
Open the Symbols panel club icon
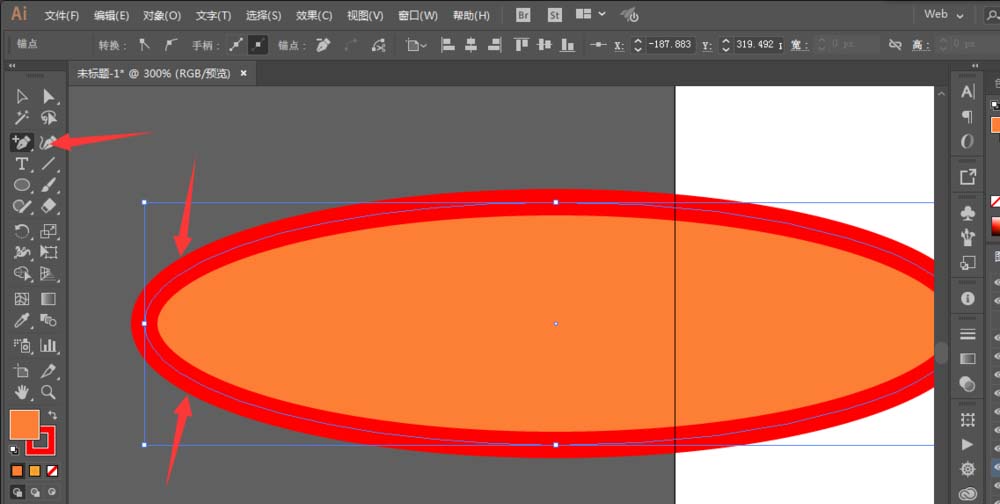967,213
